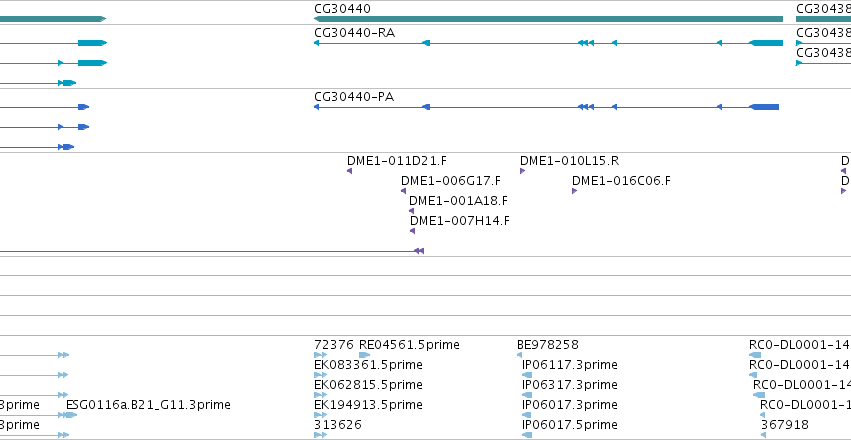Select the IP06017.5prime label
Screen dimensions: 851x440
569,425
